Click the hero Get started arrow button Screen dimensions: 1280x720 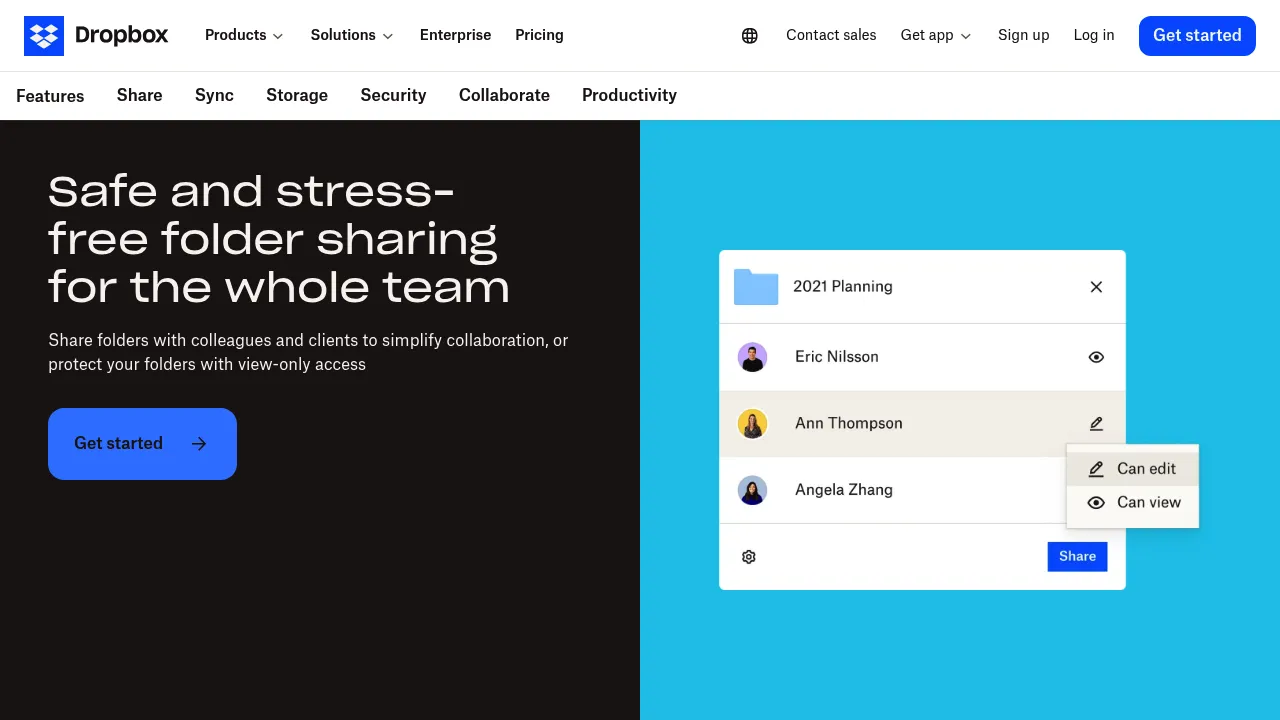coord(142,444)
